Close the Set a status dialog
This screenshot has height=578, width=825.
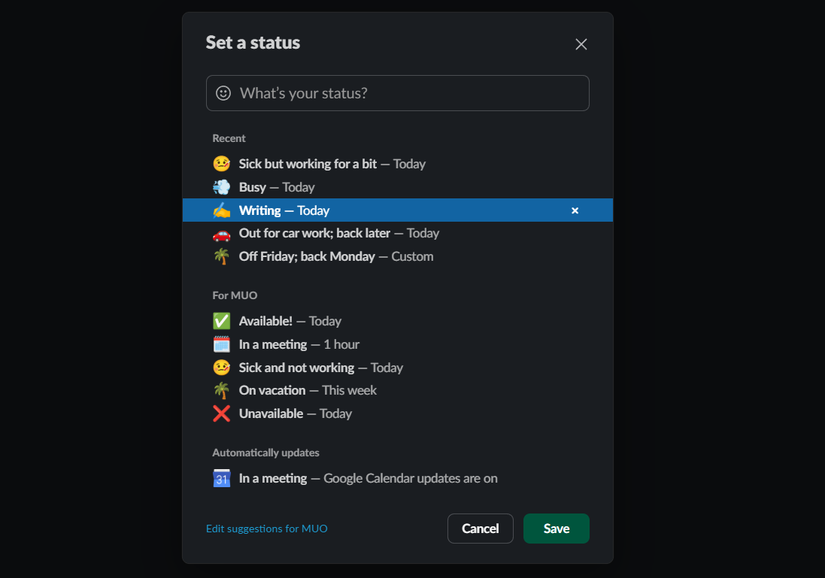coord(581,44)
